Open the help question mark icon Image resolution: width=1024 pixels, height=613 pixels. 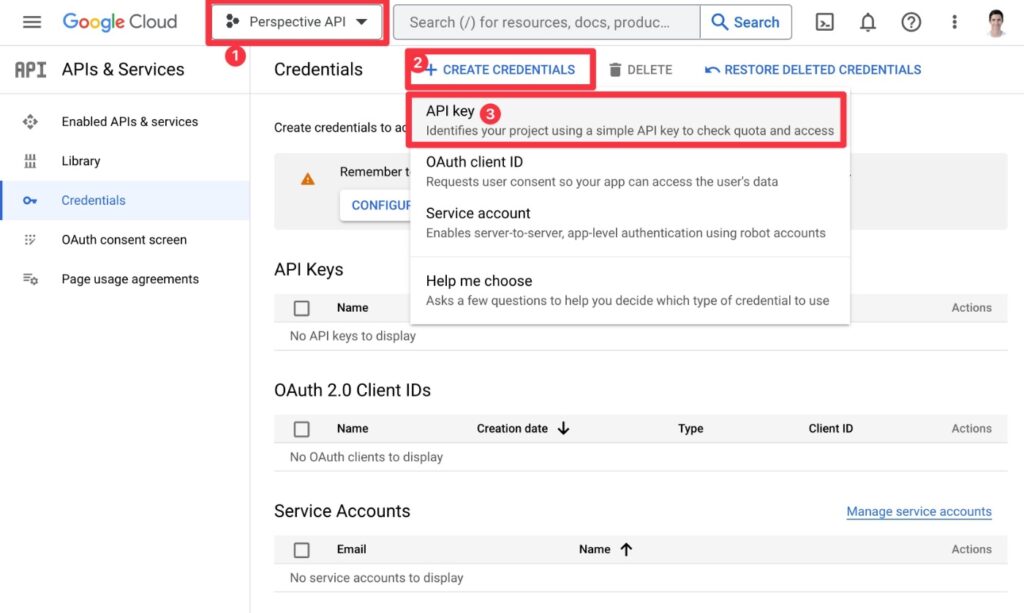911,22
